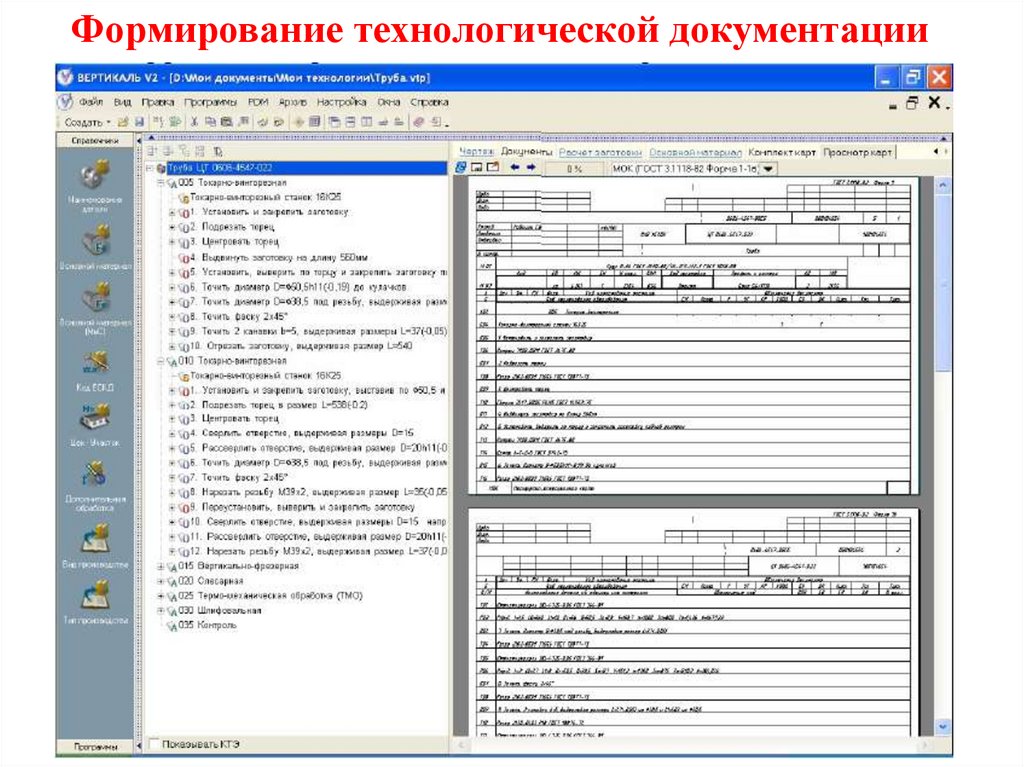Open the Создать dropdown arrow

point(109,122)
